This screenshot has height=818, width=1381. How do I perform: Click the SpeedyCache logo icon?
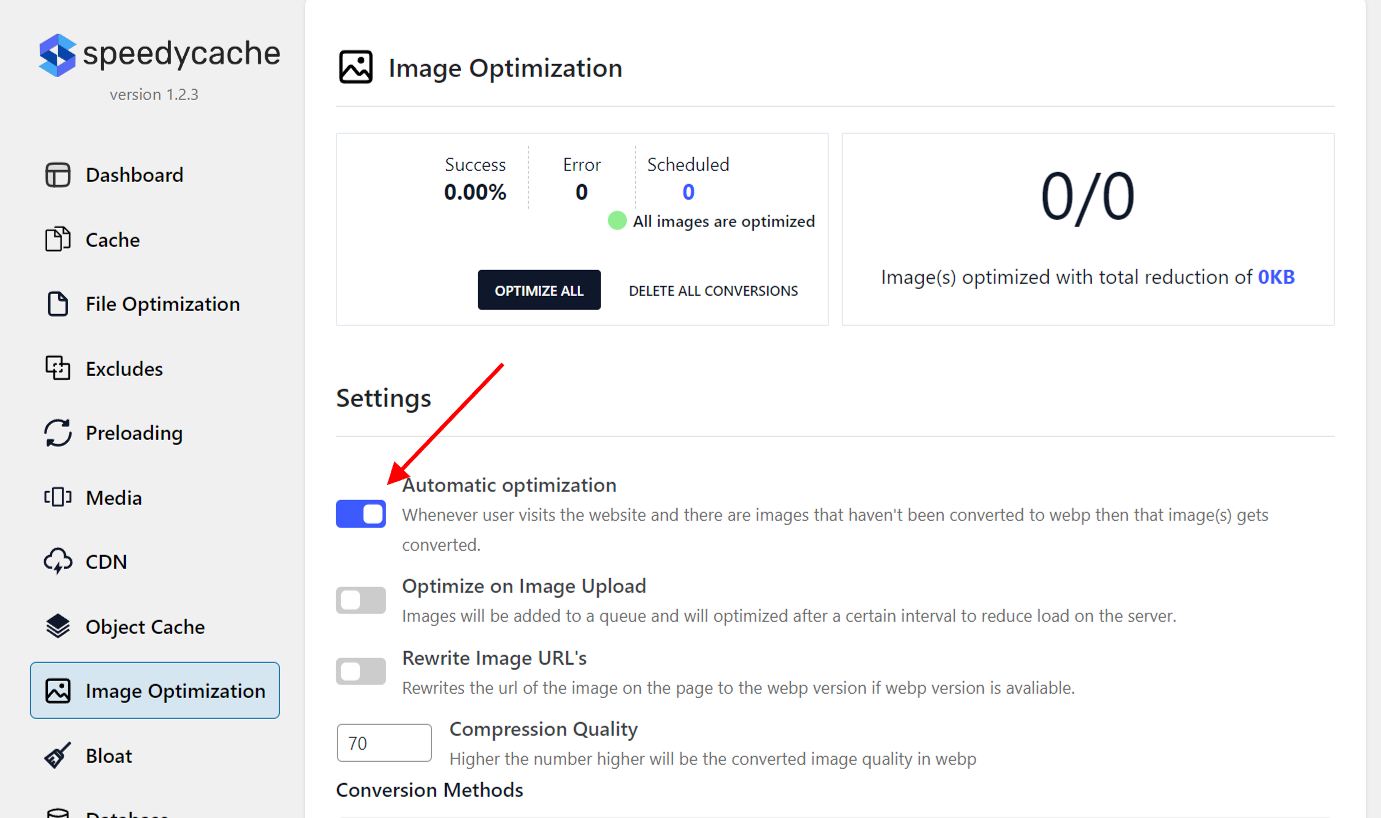point(57,55)
